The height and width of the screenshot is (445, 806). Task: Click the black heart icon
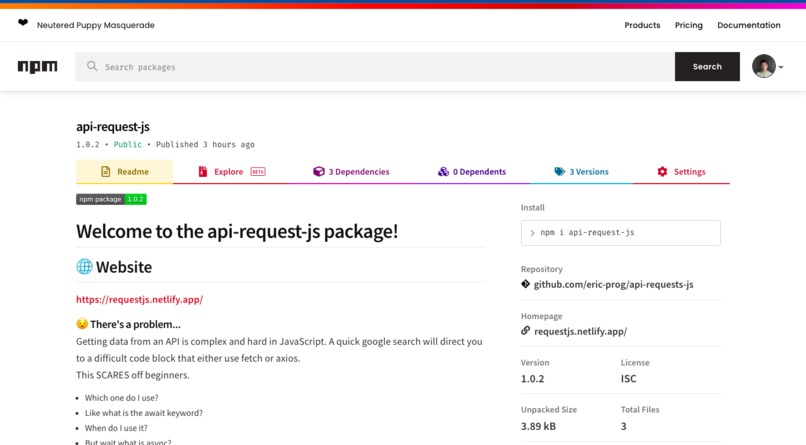click(23, 23)
